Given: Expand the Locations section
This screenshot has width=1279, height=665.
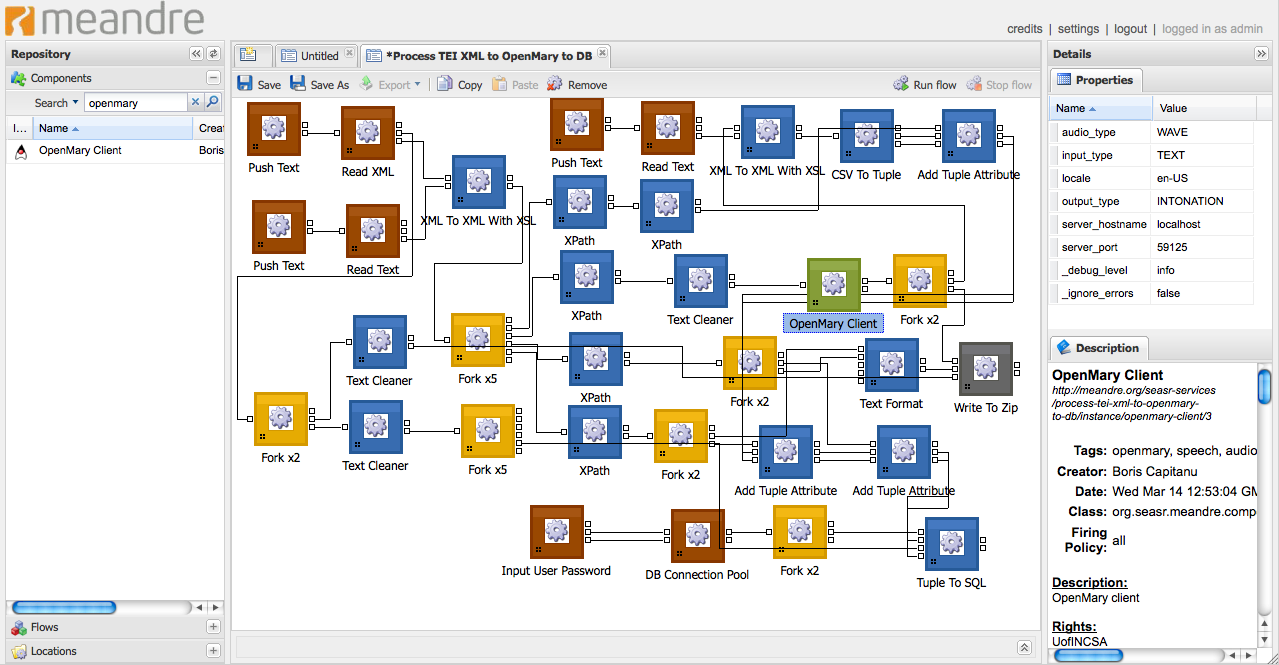Looking at the screenshot, I should (x=213, y=651).
